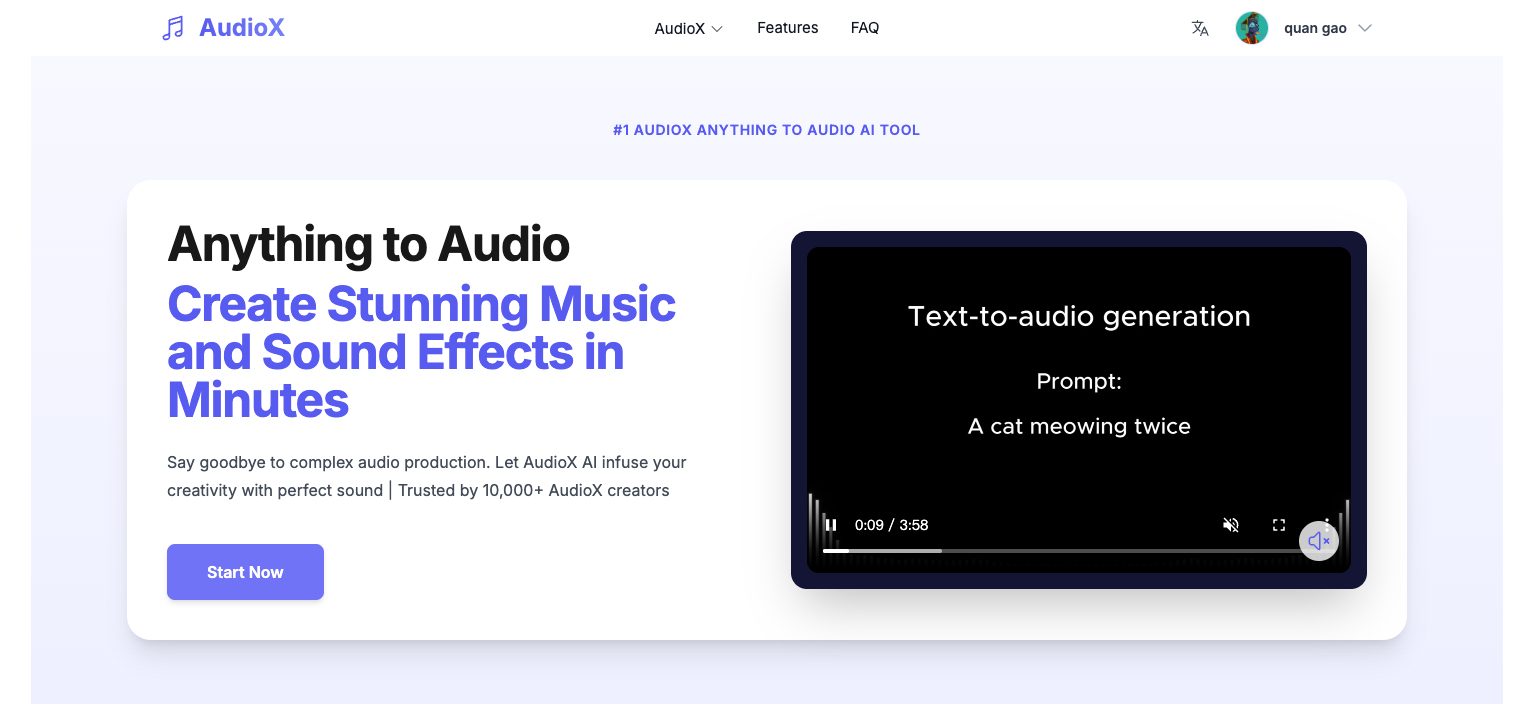
Task: Seek within the video progress bar
Action: (x=1067, y=551)
